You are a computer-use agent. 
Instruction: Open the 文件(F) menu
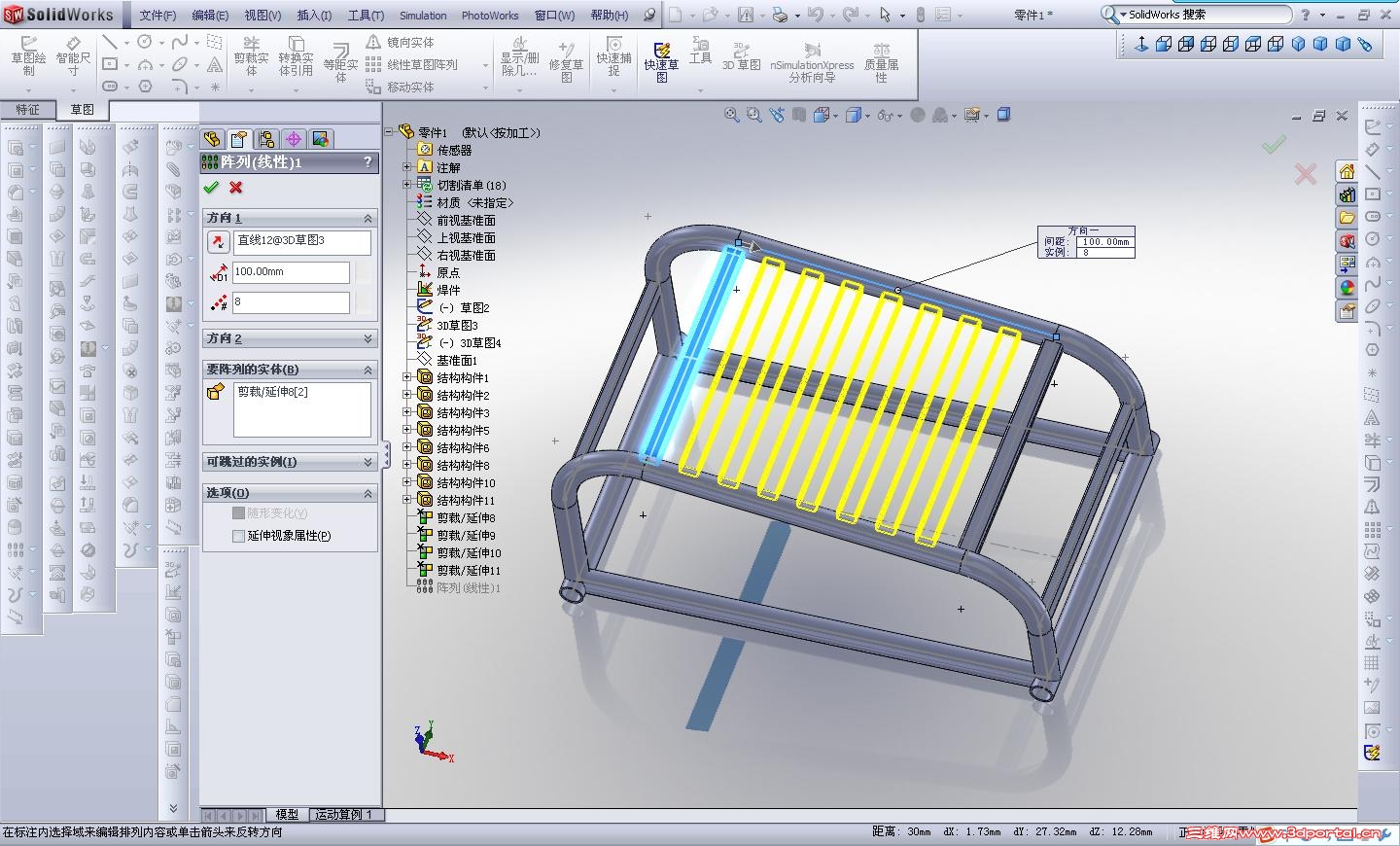[157, 16]
